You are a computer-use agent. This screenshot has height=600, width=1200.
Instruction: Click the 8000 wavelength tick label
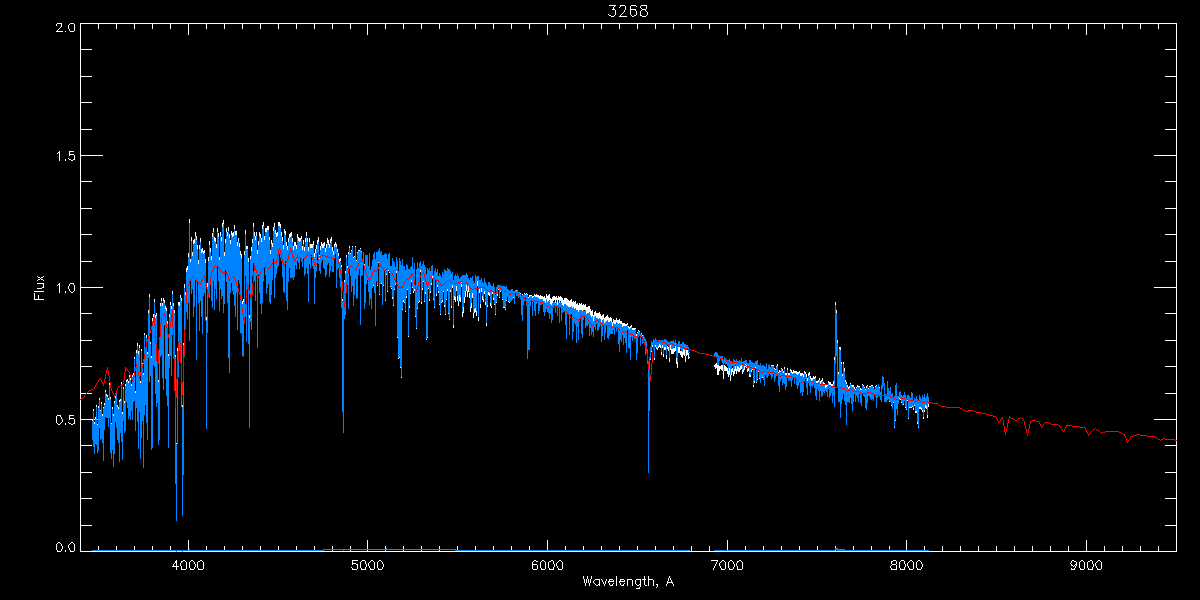[x=906, y=566]
